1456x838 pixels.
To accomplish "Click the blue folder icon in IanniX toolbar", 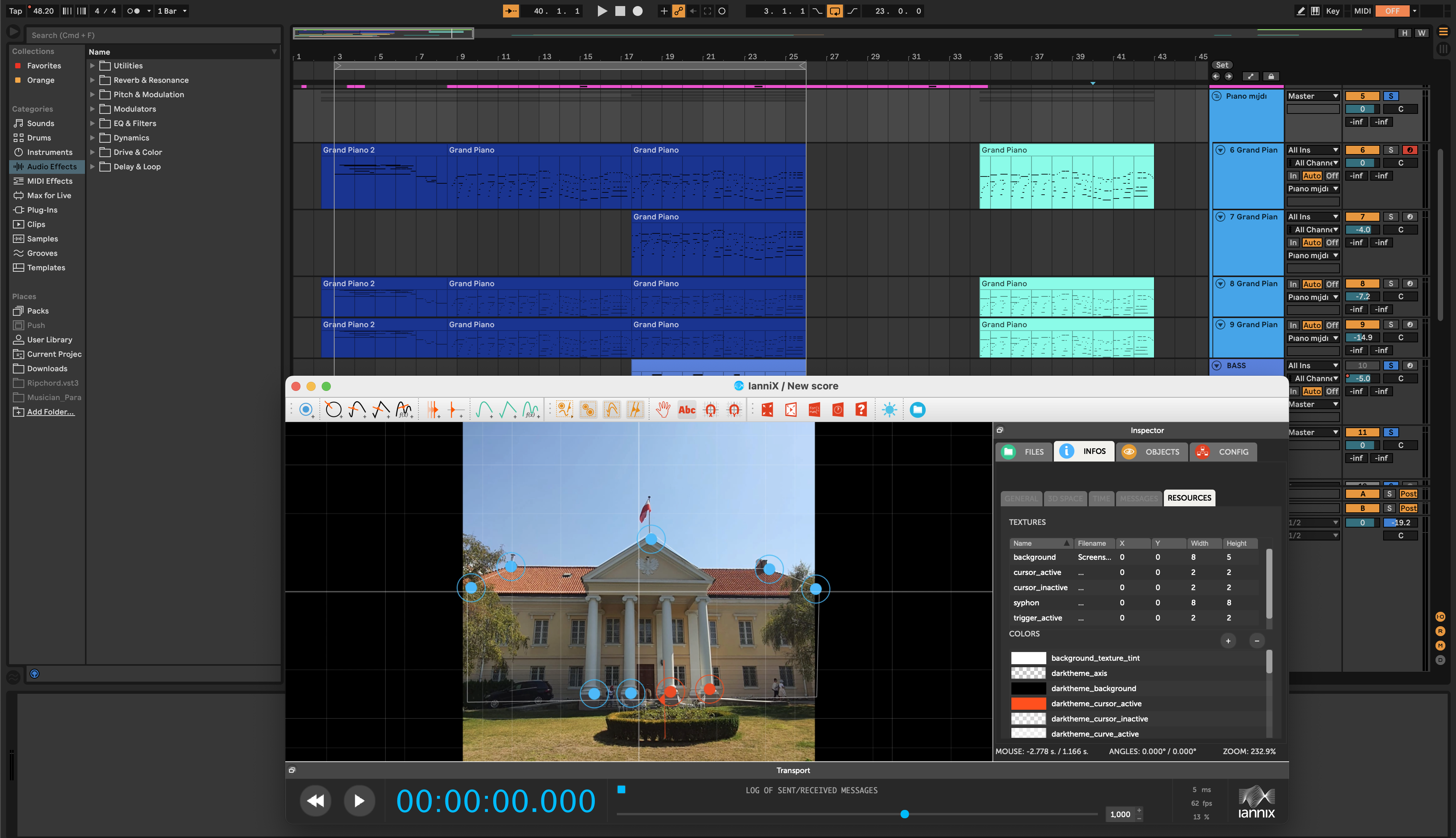I will click(918, 410).
